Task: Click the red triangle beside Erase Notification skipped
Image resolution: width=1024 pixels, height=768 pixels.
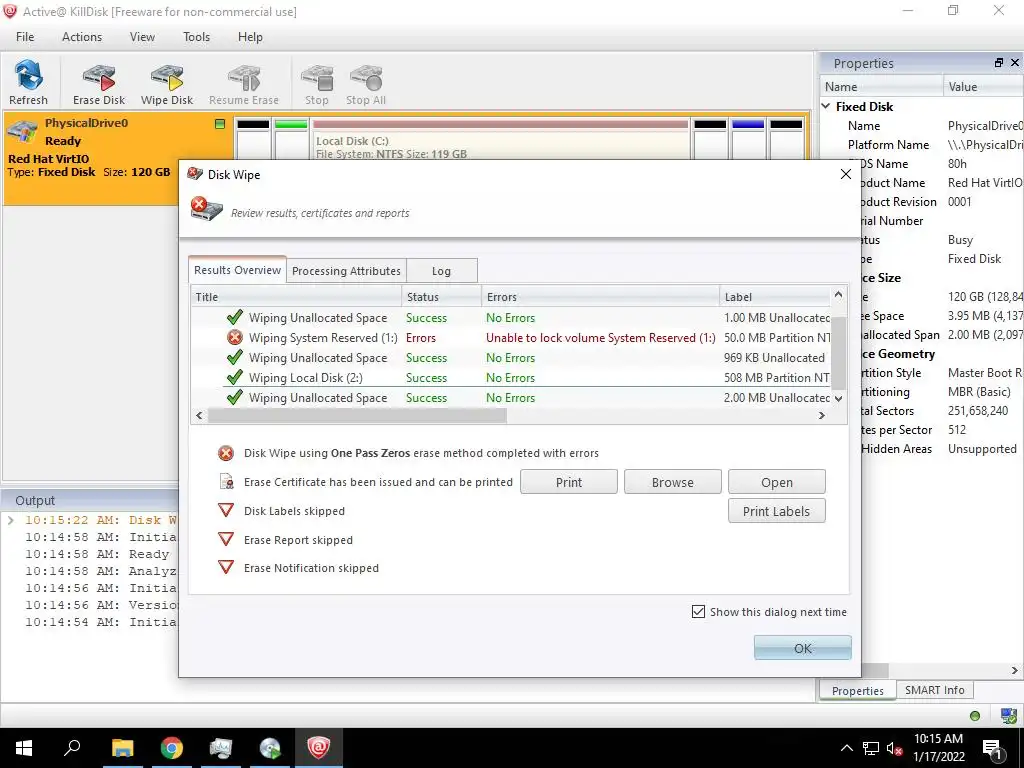Action: 226,568
